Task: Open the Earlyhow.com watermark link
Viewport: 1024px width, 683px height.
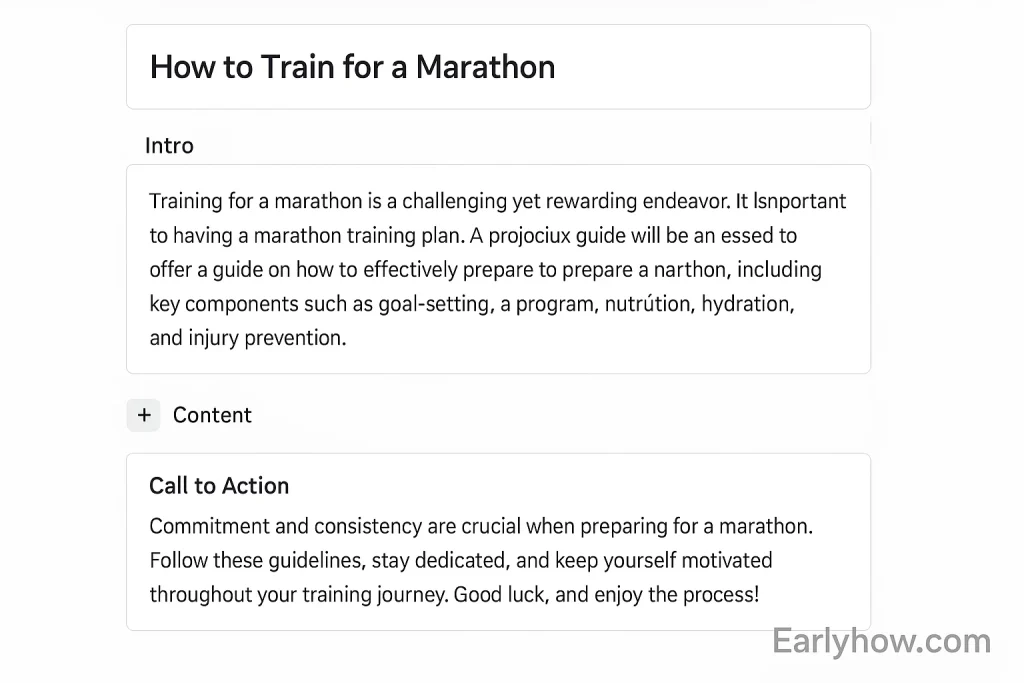Action: [881, 641]
